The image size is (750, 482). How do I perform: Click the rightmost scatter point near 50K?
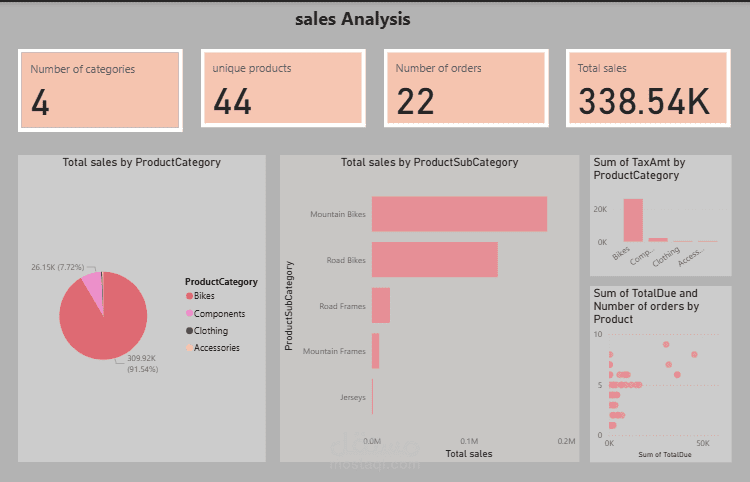pos(694,354)
